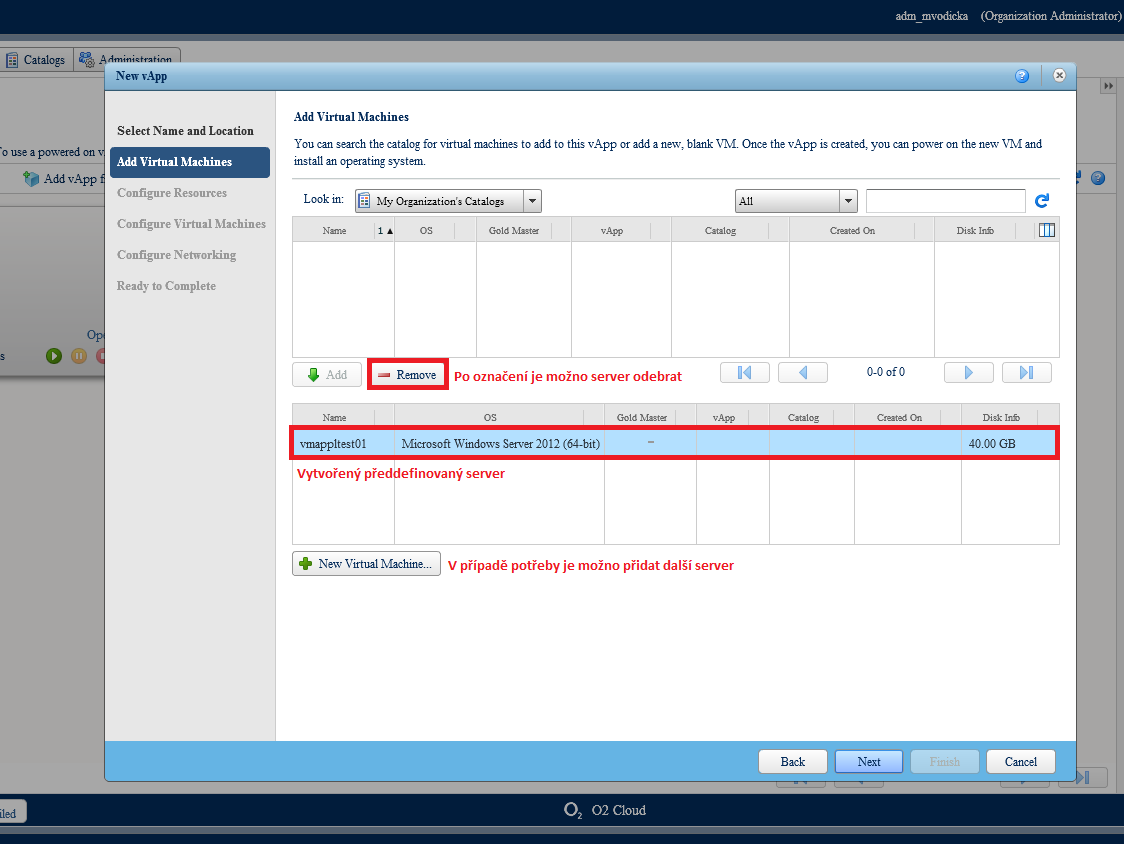This screenshot has height=844, width=1124.
Task: Click adm_mvodicka username in header
Action: tap(931, 16)
